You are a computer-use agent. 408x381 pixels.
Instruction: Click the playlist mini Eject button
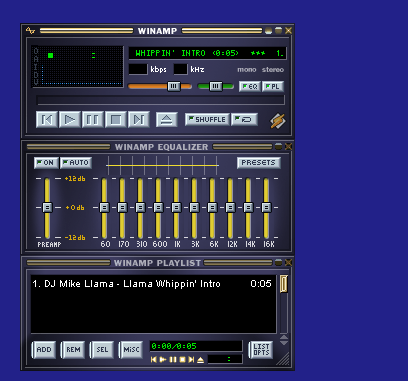(x=201, y=360)
